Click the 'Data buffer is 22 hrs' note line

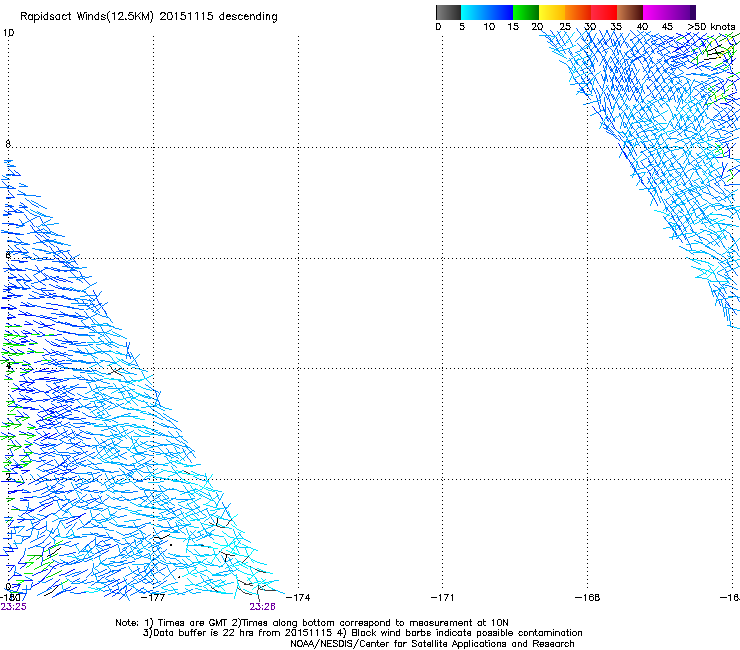tap(362, 633)
